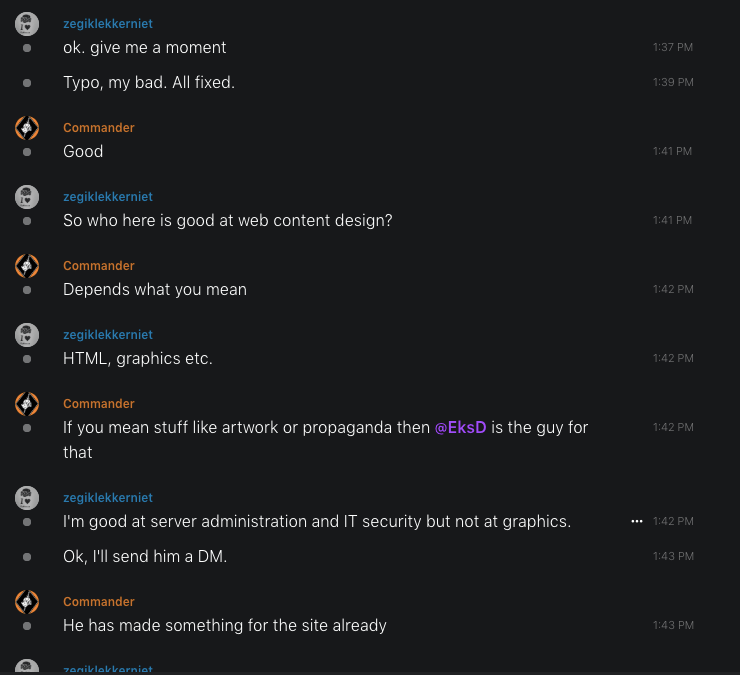Click Commander's avatar above "He has made something"
740x675 pixels.
pos(27,602)
